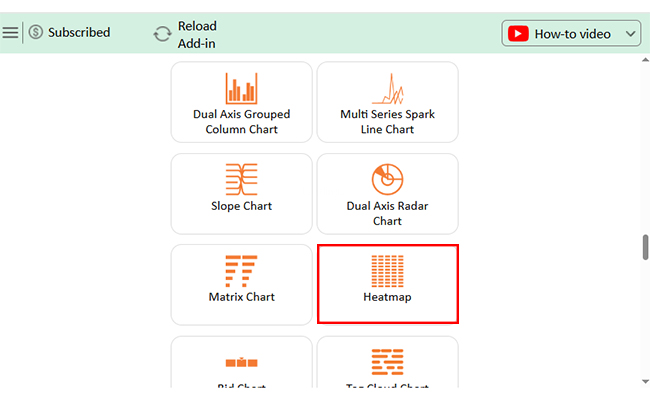
Task: Click the Subscribed dollar icon
Action: coord(36,33)
